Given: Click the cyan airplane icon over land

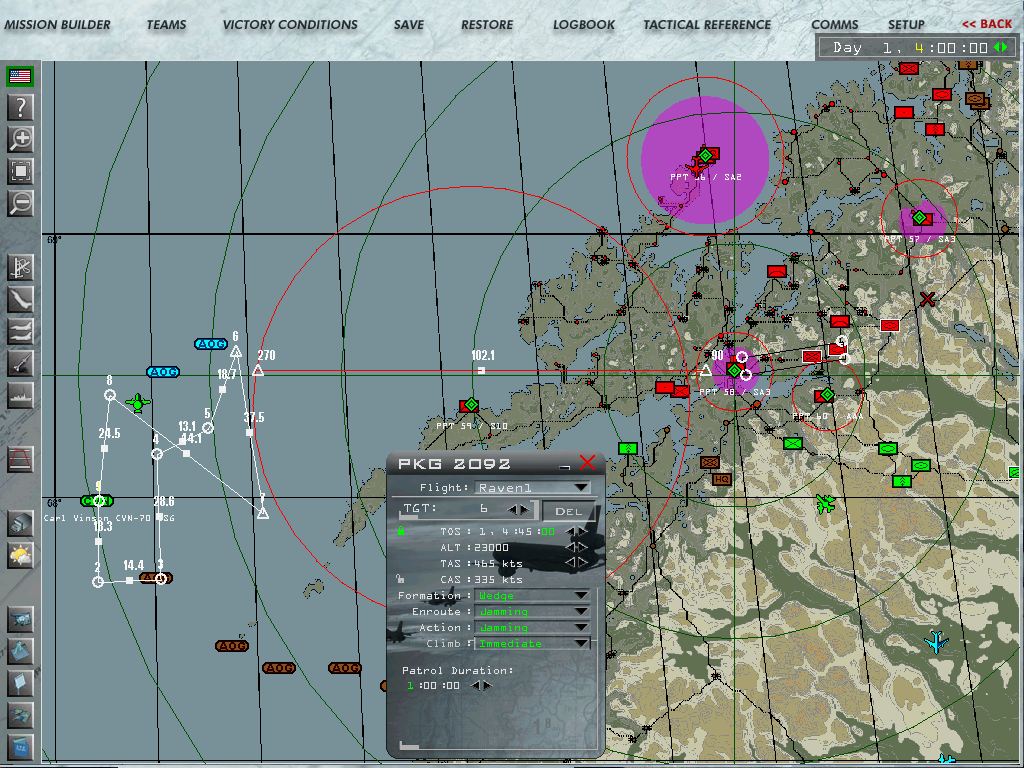Looking at the screenshot, I should tap(936, 641).
